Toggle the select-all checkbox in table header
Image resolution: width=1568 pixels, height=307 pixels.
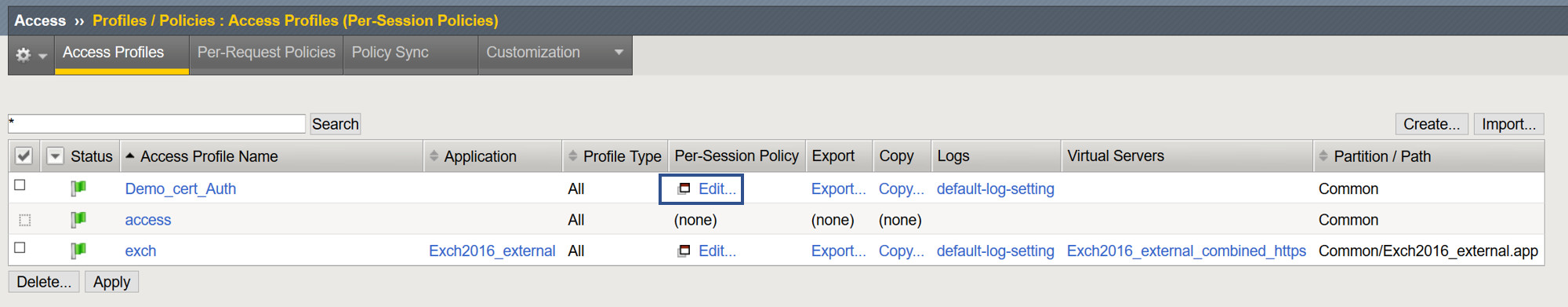coord(24,156)
